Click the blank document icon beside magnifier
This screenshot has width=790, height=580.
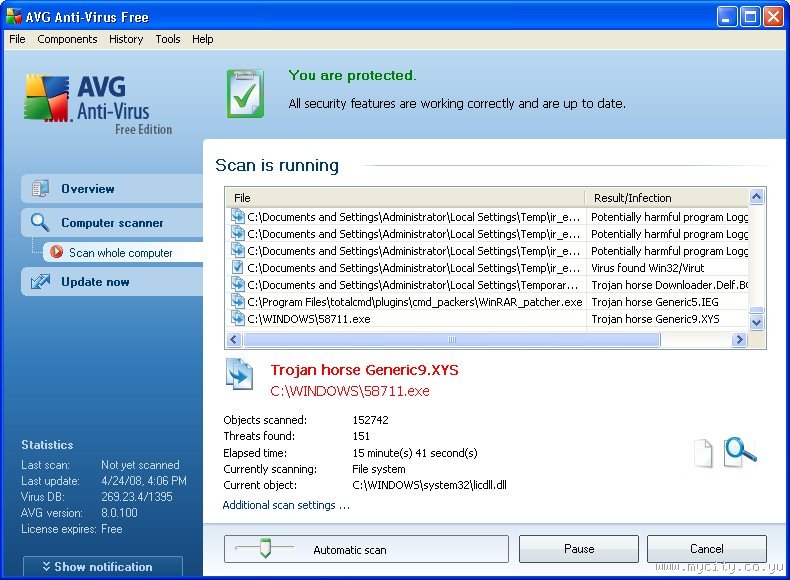point(703,454)
